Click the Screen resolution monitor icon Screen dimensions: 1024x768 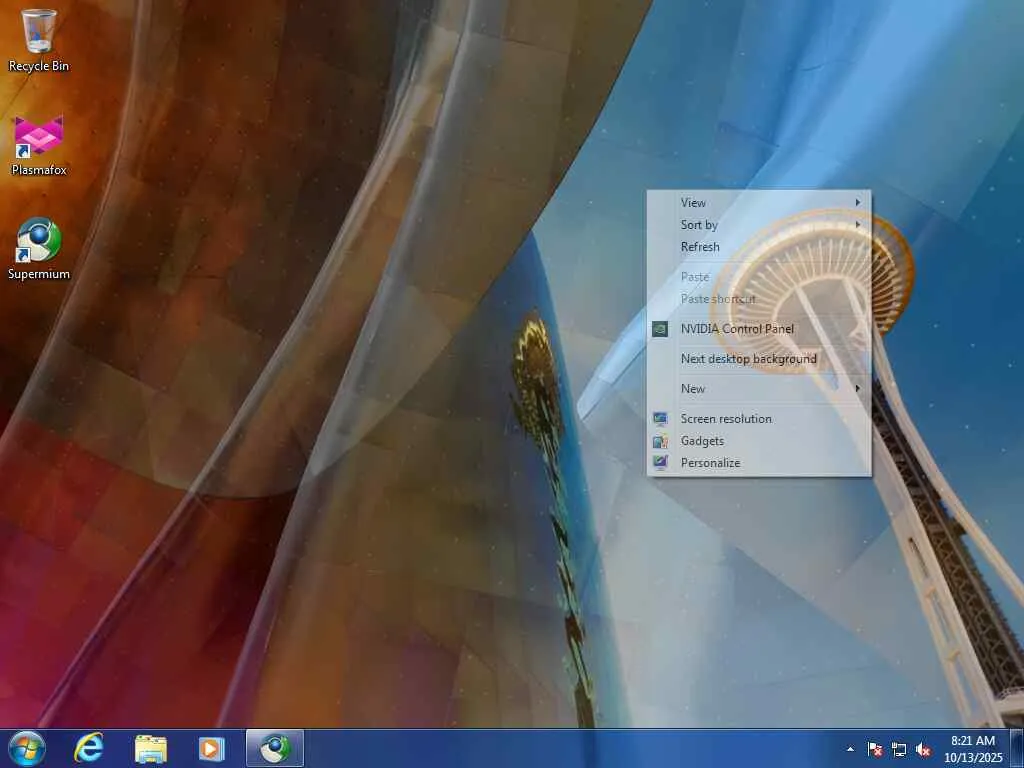(660, 419)
